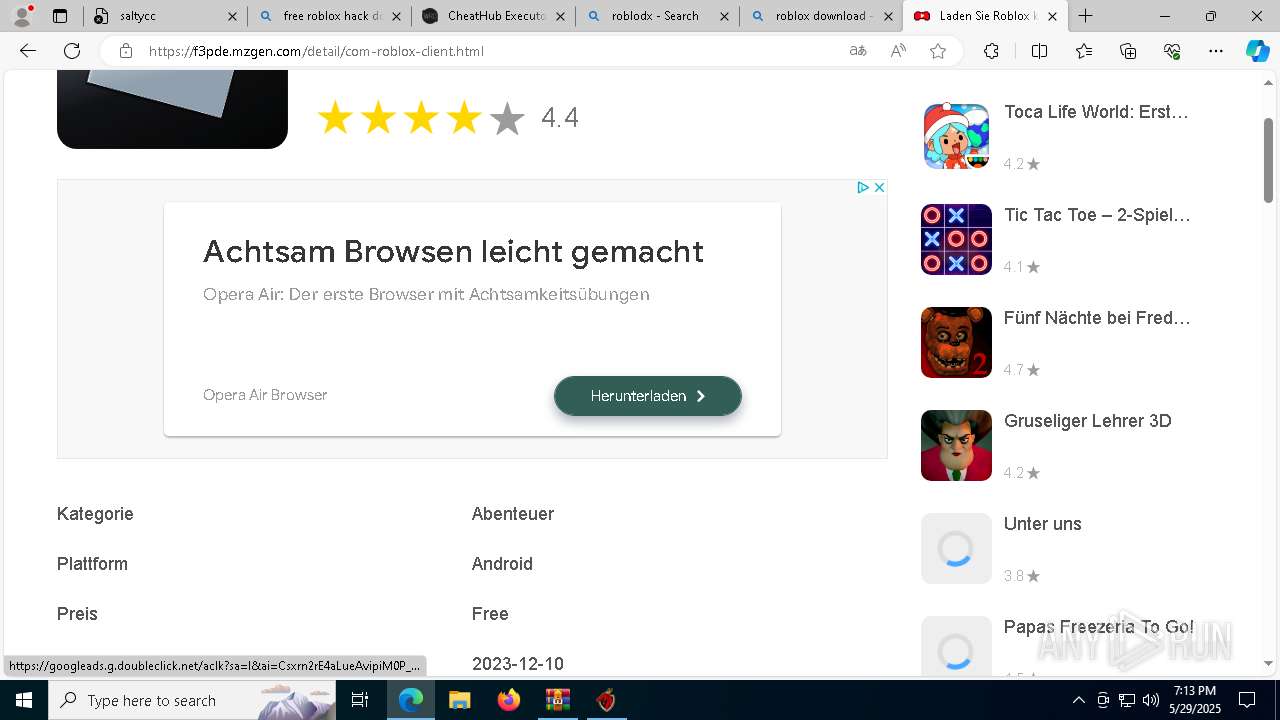Image resolution: width=1280 pixels, height=720 pixels.
Task: Close the Laden Sie Roblox tab
Action: pos(1052,16)
